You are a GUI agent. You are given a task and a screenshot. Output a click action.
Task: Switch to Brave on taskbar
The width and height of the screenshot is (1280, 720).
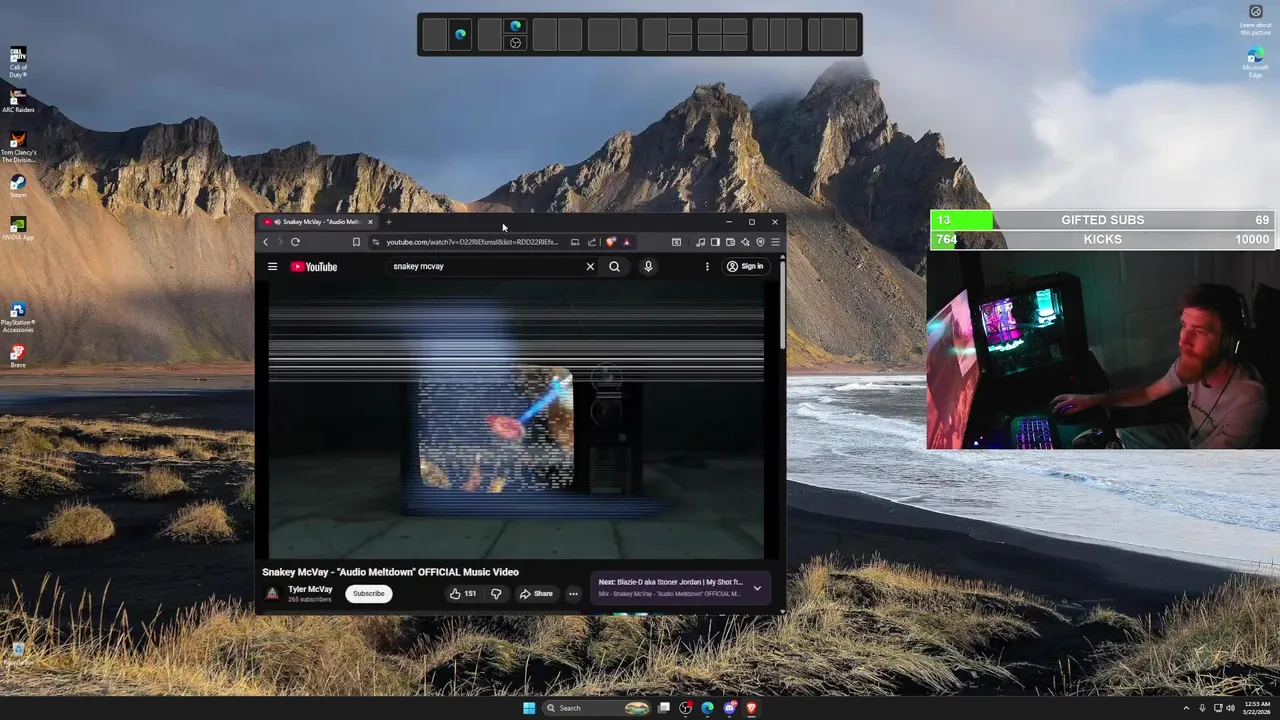[x=751, y=708]
